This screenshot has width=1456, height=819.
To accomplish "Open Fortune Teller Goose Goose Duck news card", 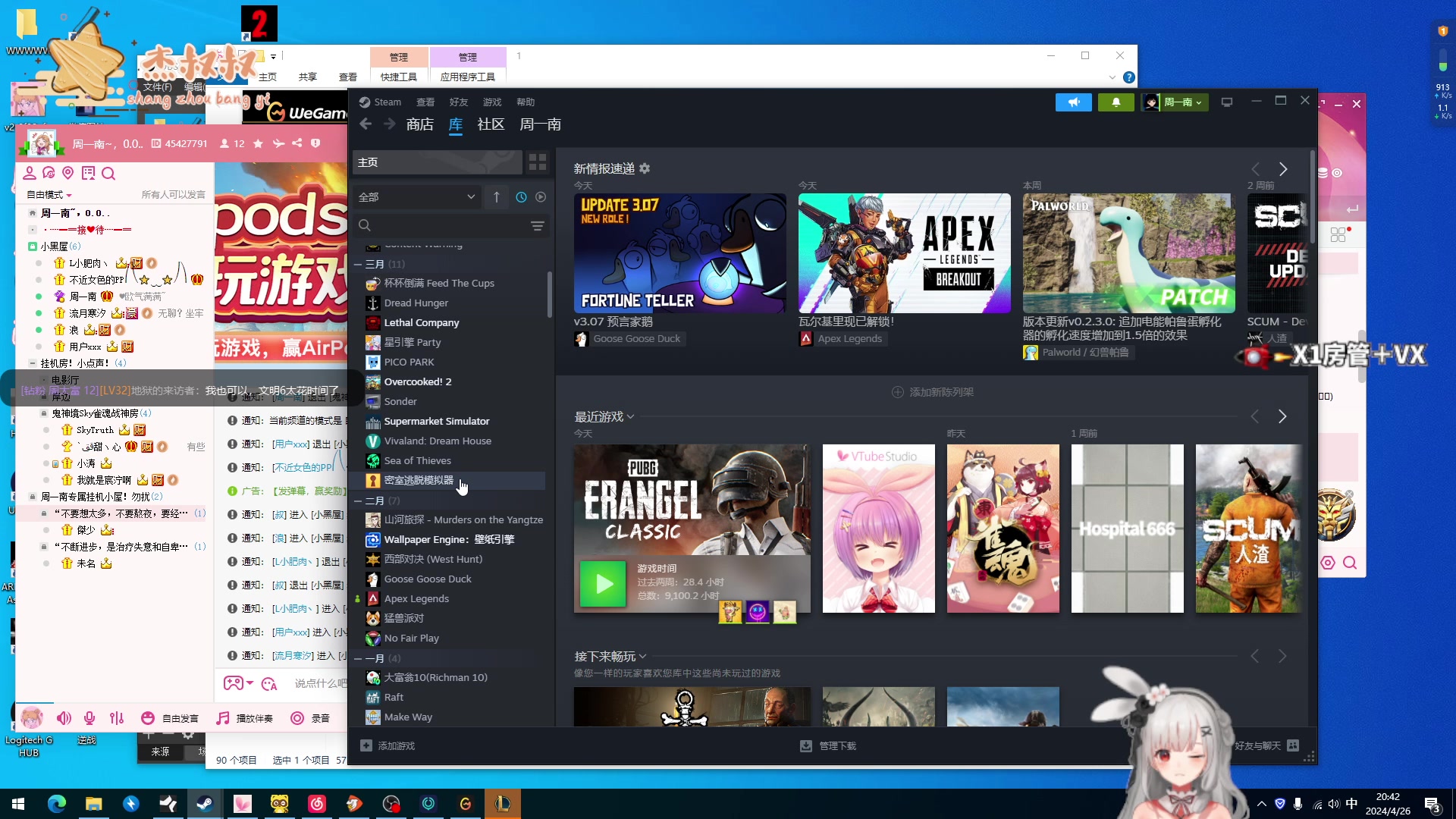I will pos(679,253).
